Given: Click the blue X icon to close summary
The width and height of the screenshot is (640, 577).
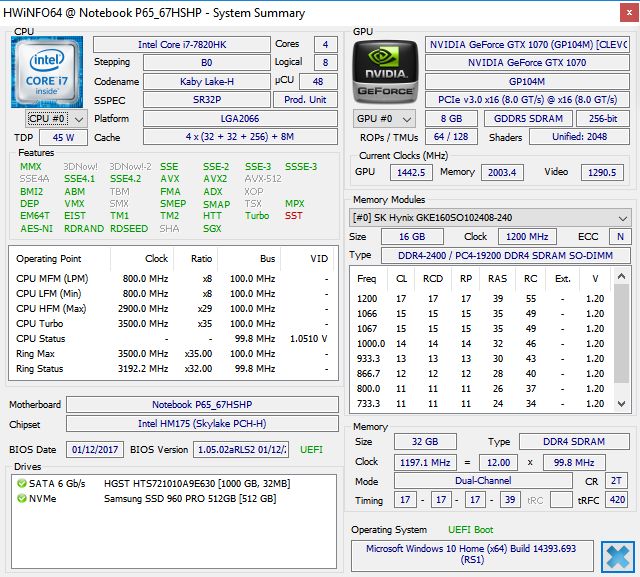Looking at the screenshot, I should [617, 555].
